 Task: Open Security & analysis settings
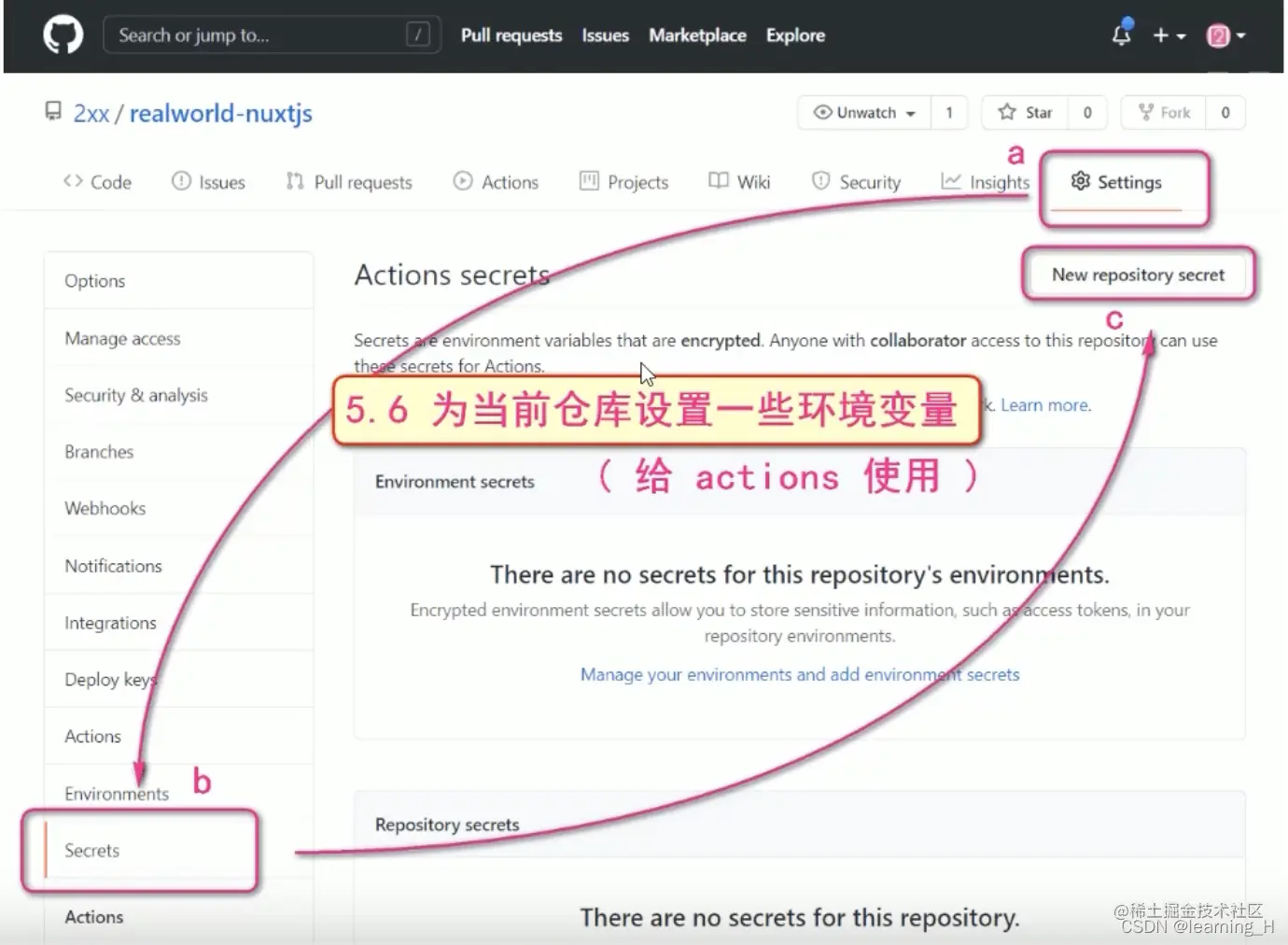pos(178,395)
